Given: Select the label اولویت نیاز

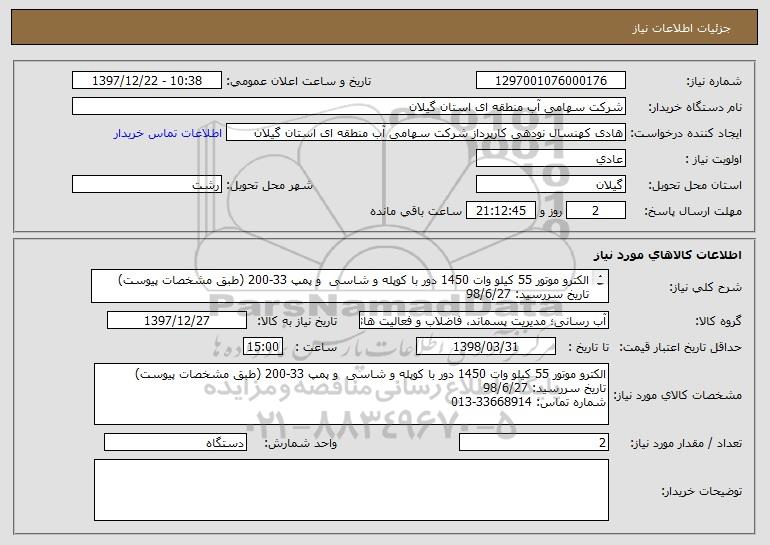Looking at the screenshot, I should click(x=714, y=159).
